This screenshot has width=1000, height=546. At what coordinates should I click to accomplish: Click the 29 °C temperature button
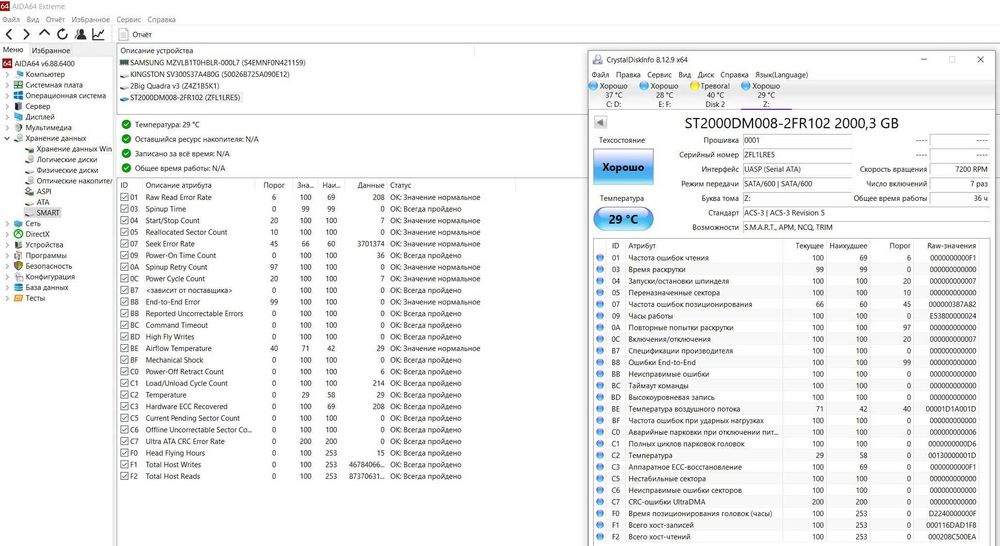point(623,219)
